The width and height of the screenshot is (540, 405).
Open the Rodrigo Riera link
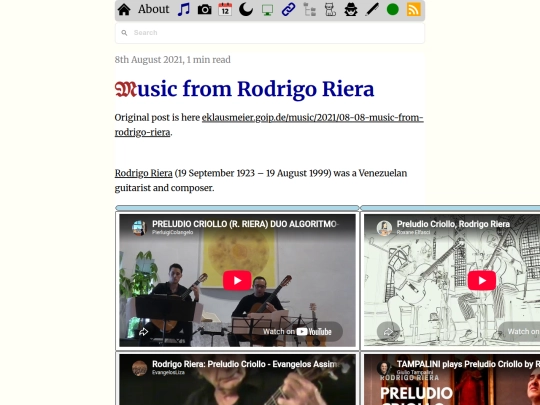tap(144, 173)
